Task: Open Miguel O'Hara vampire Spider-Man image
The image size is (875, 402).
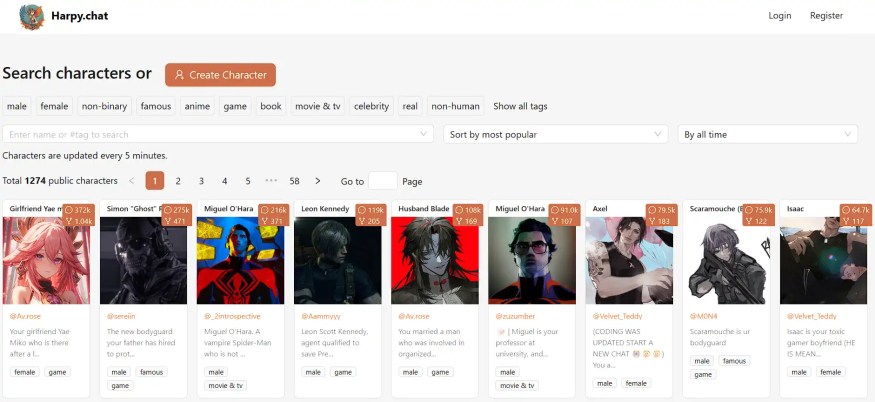Action: [241, 260]
